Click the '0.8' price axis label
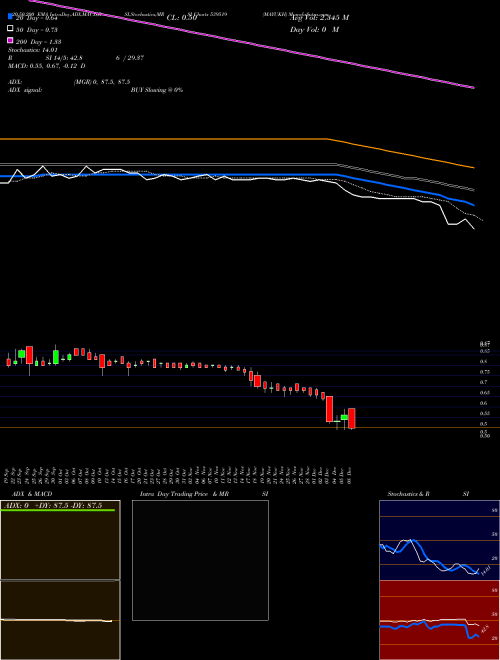The width and height of the screenshot is (500, 660). 483,362
